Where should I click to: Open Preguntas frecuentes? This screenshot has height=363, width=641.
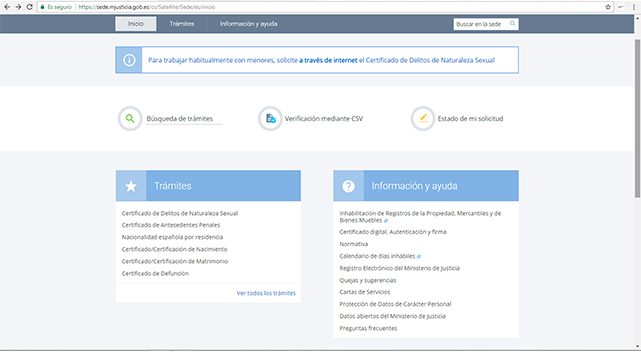point(368,328)
